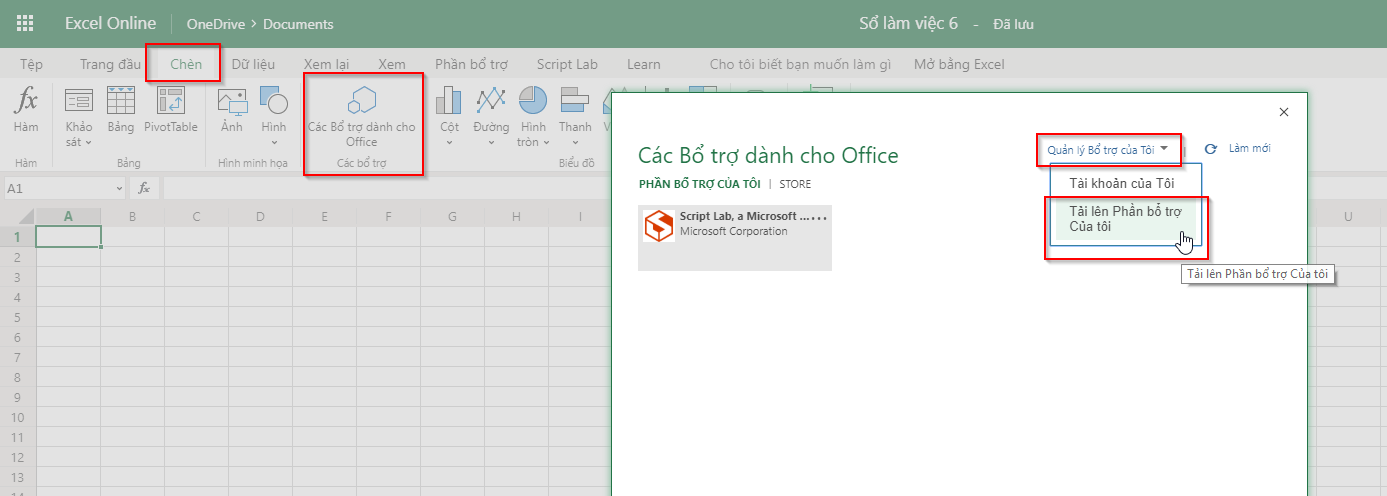Switch to the Trang đầu tab
Viewport: 1387px width, 496px height.
pyautogui.click(x=110, y=64)
